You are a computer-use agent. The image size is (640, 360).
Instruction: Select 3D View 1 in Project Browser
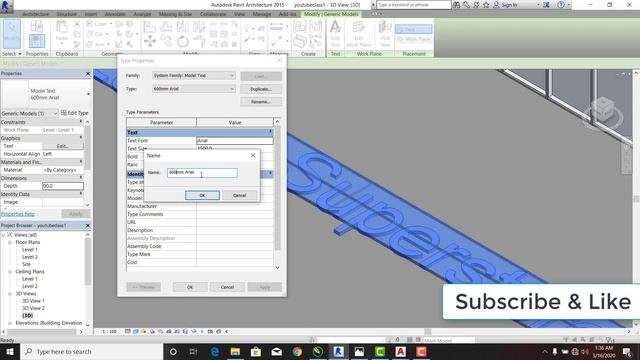click(33, 301)
